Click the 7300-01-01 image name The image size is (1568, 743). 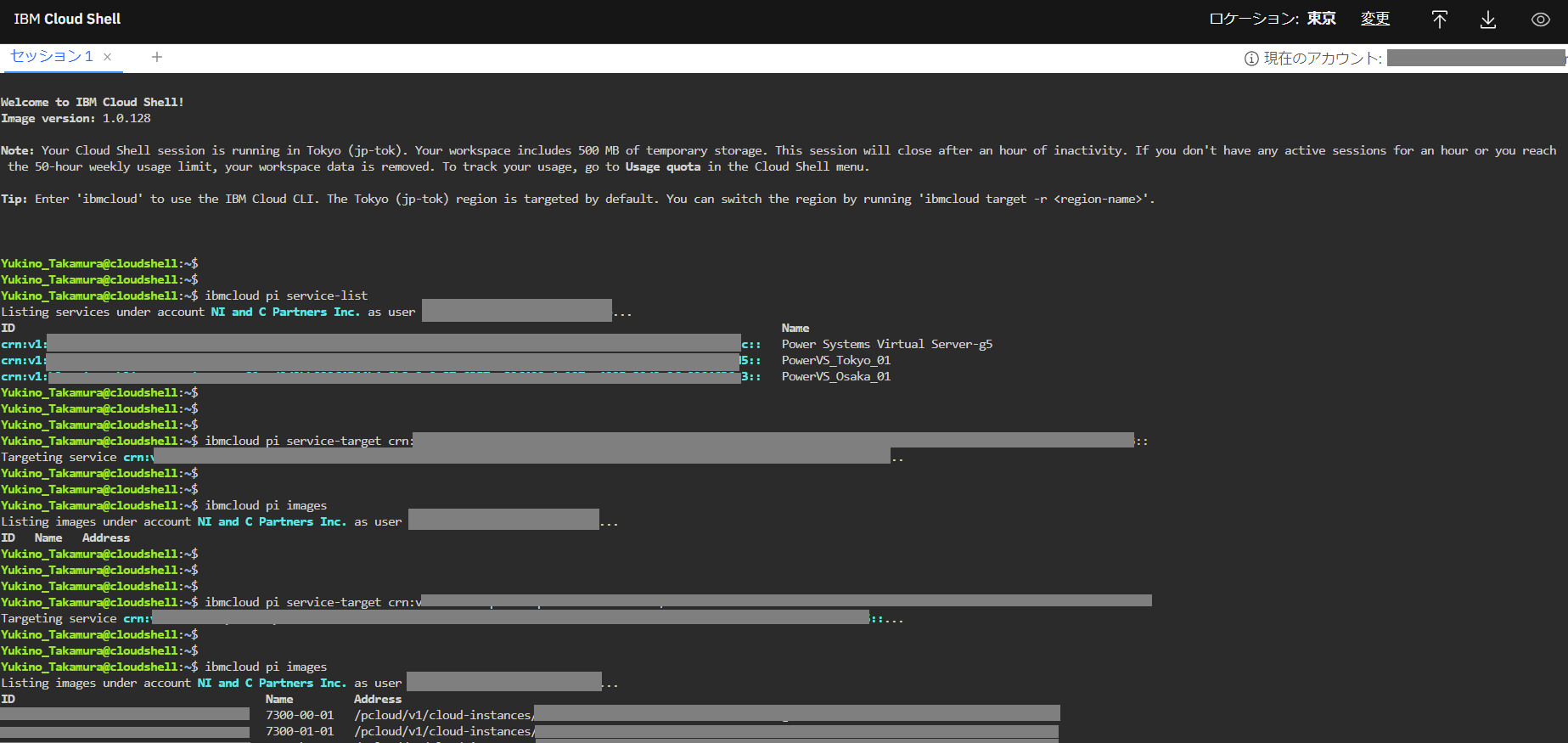point(300,731)
